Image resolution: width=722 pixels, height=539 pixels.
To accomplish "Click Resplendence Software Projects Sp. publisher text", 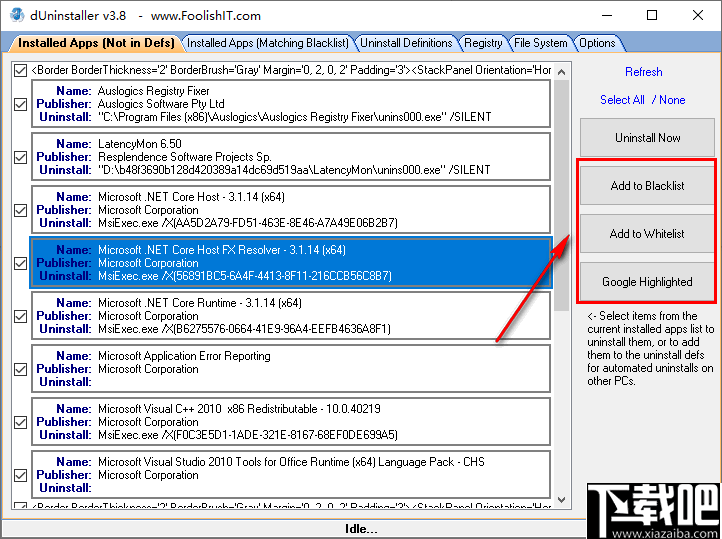I will tap(185, 157).
